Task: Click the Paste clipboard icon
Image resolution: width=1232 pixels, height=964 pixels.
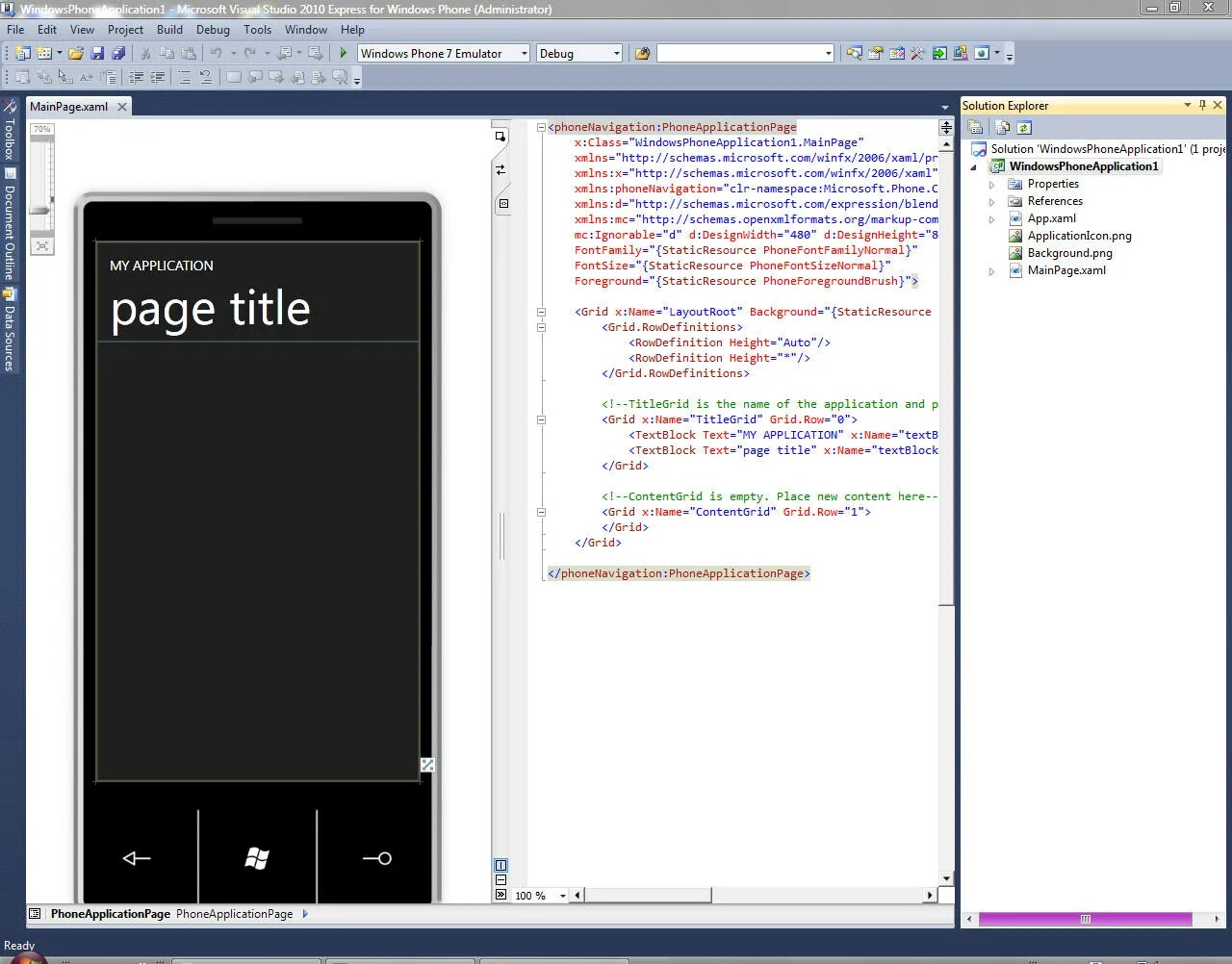Action: coord(189,54)
